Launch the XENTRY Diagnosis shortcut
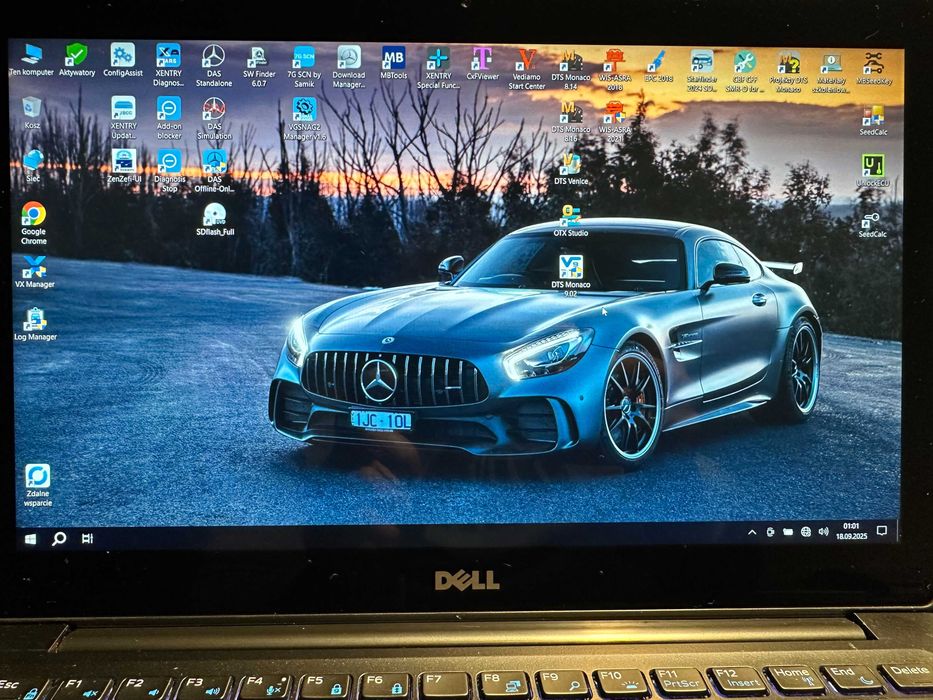The image size is (933, 700). coord(168,64)
